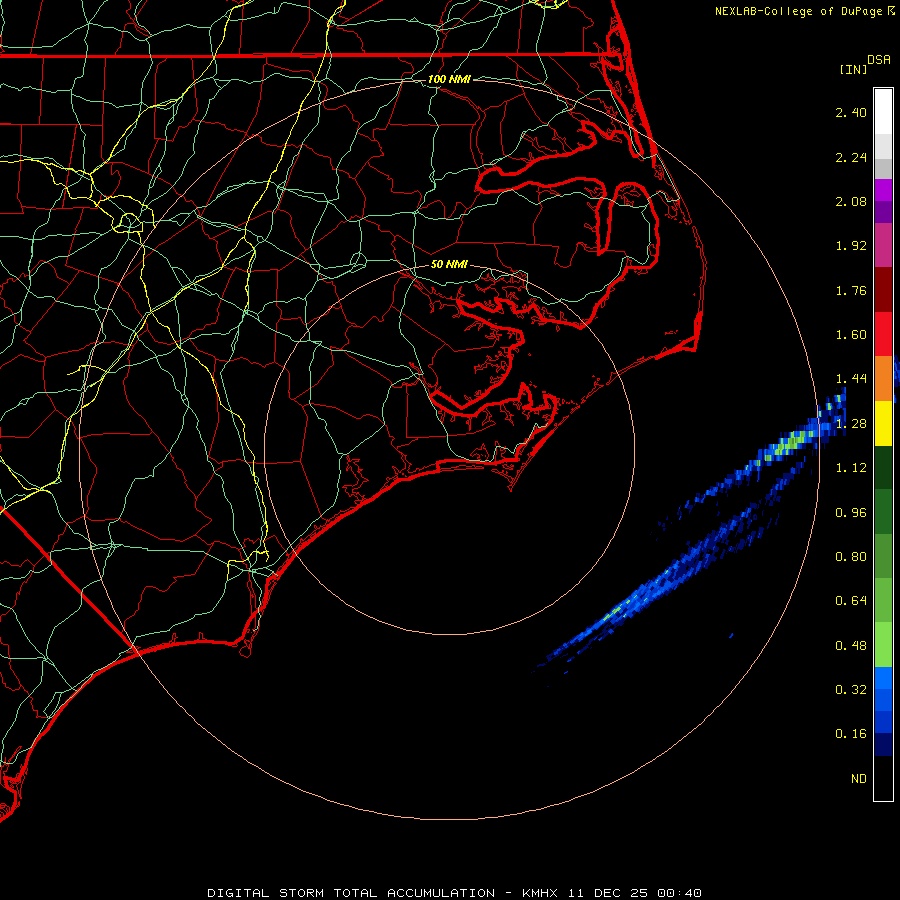Screen dimensions: 900x900
Task: Pick the dark green legend swatch near 1.12
Action: [883, 467]
